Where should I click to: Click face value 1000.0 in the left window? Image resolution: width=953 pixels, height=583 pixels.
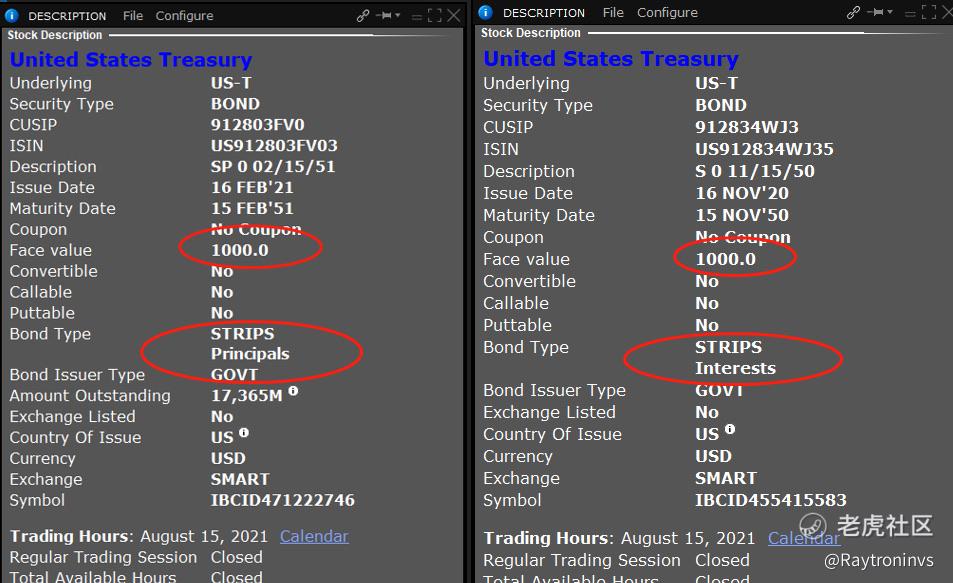click(239, 250)
